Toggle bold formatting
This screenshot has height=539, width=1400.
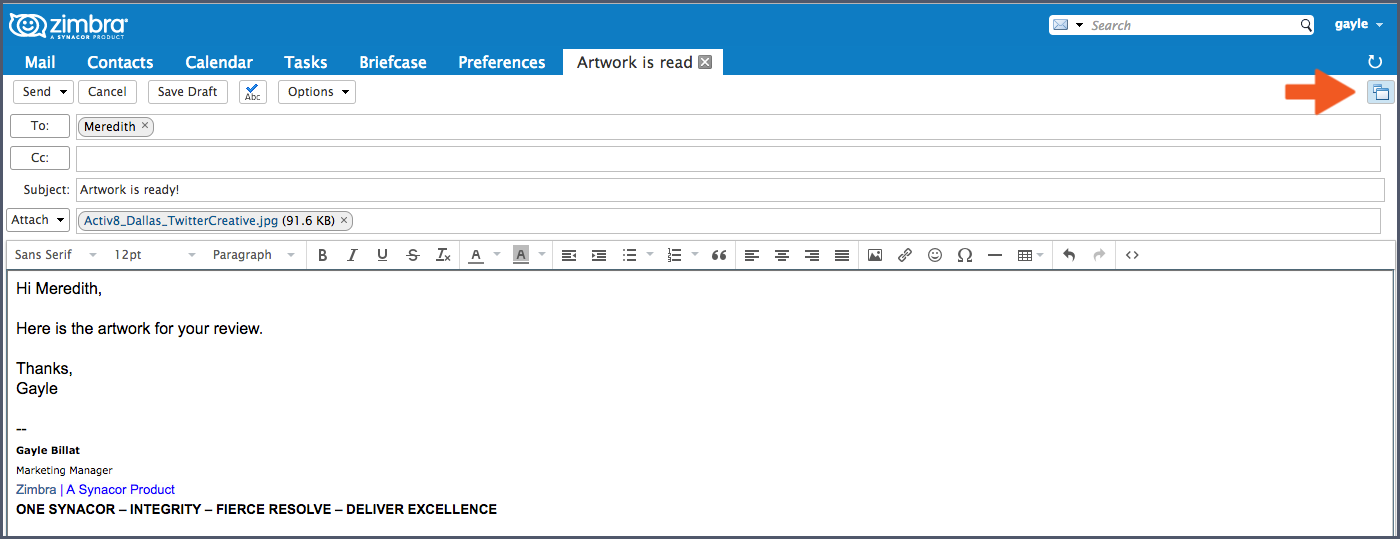322,255
